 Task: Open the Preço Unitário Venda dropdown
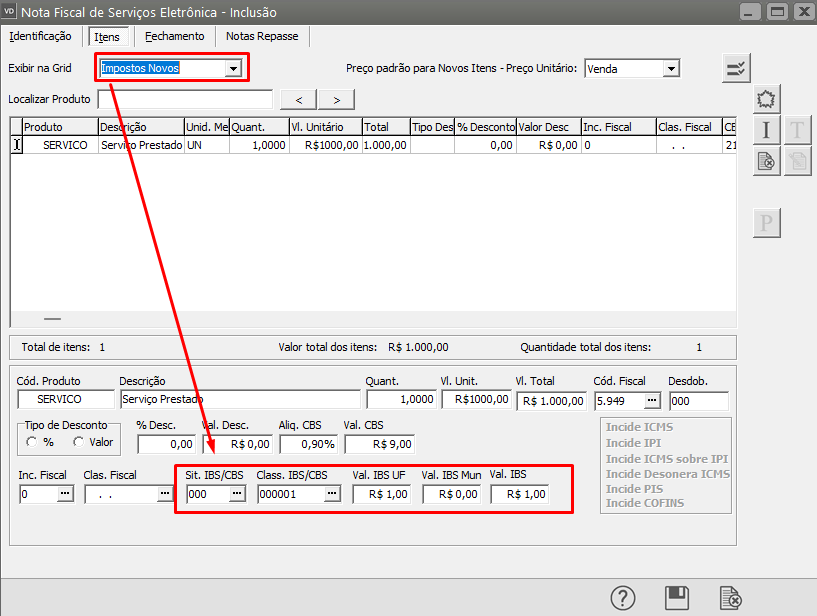pyautogui.click(x=671, y=68)
